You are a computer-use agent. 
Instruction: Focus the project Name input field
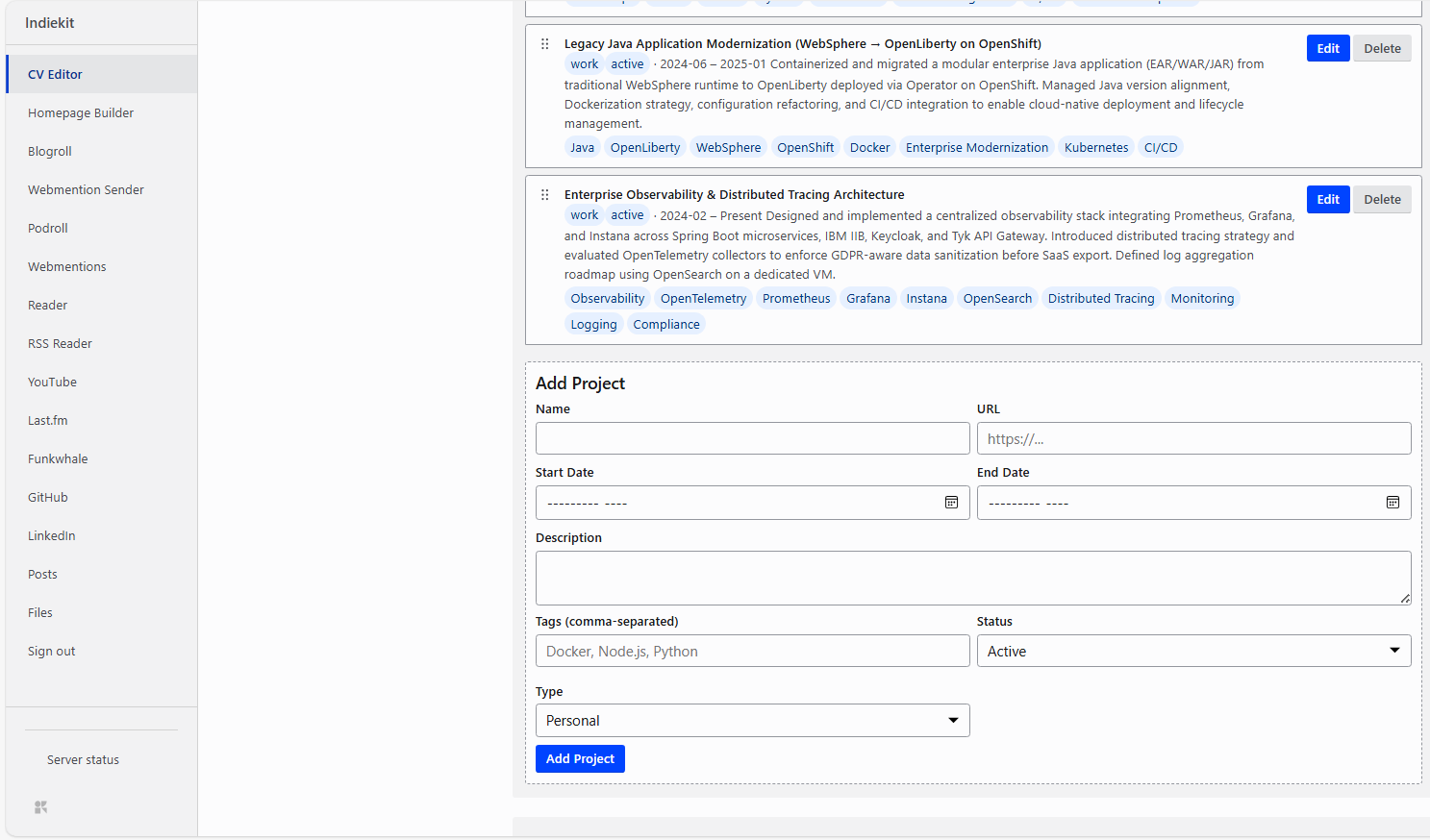pos(752,438)
